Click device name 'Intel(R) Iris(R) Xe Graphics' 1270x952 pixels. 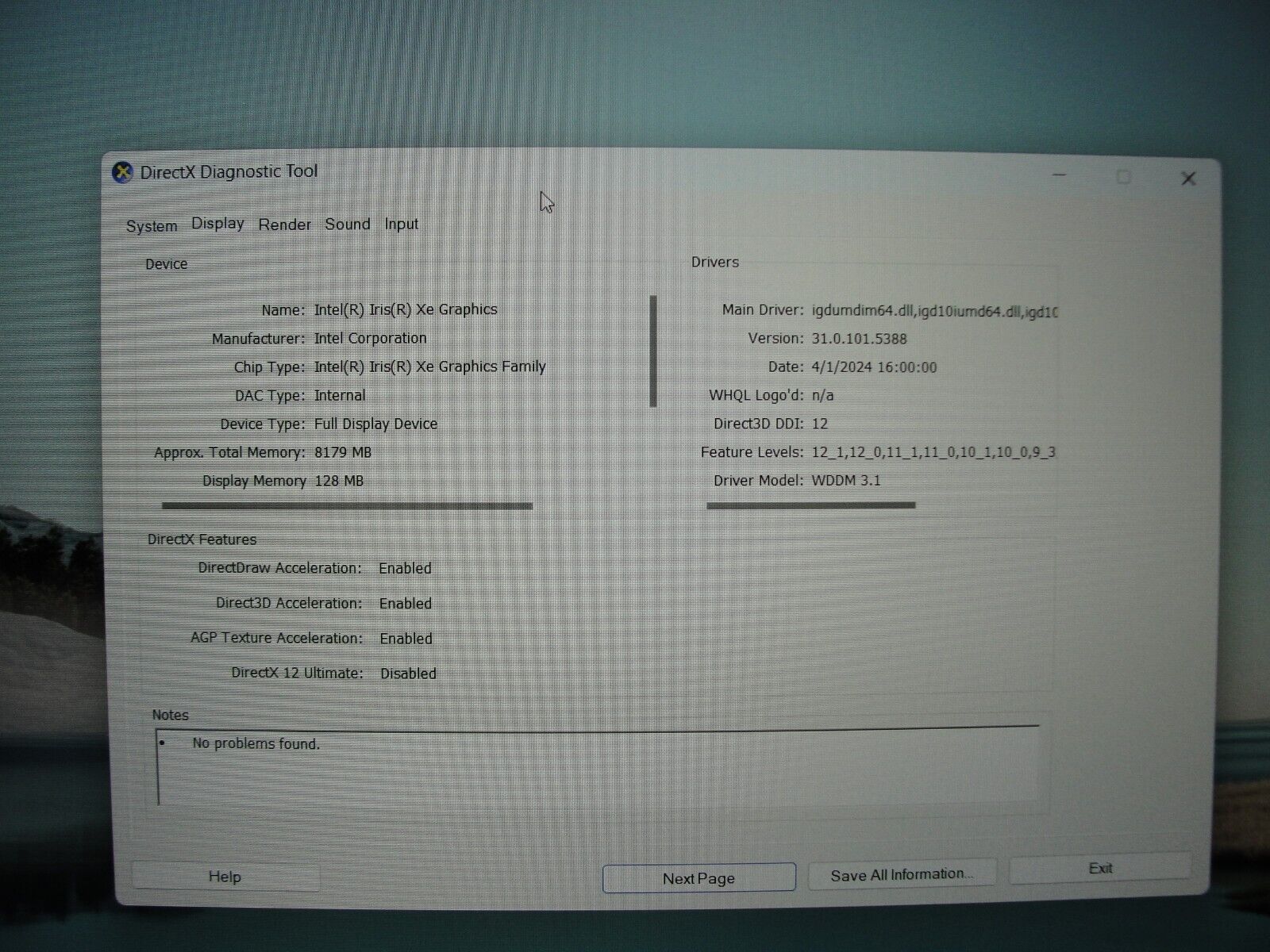[x=406, y=309]
